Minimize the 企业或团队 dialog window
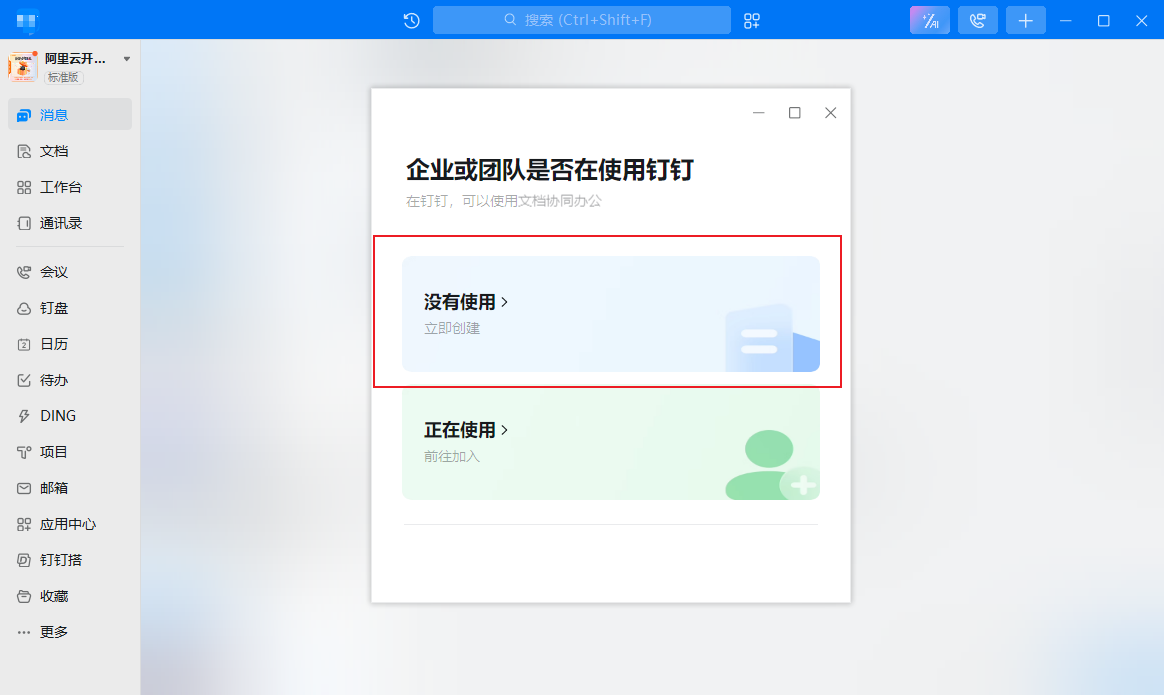Image resolution: width=1164 pixels, height=695 pixels. [x=759, y=113]
